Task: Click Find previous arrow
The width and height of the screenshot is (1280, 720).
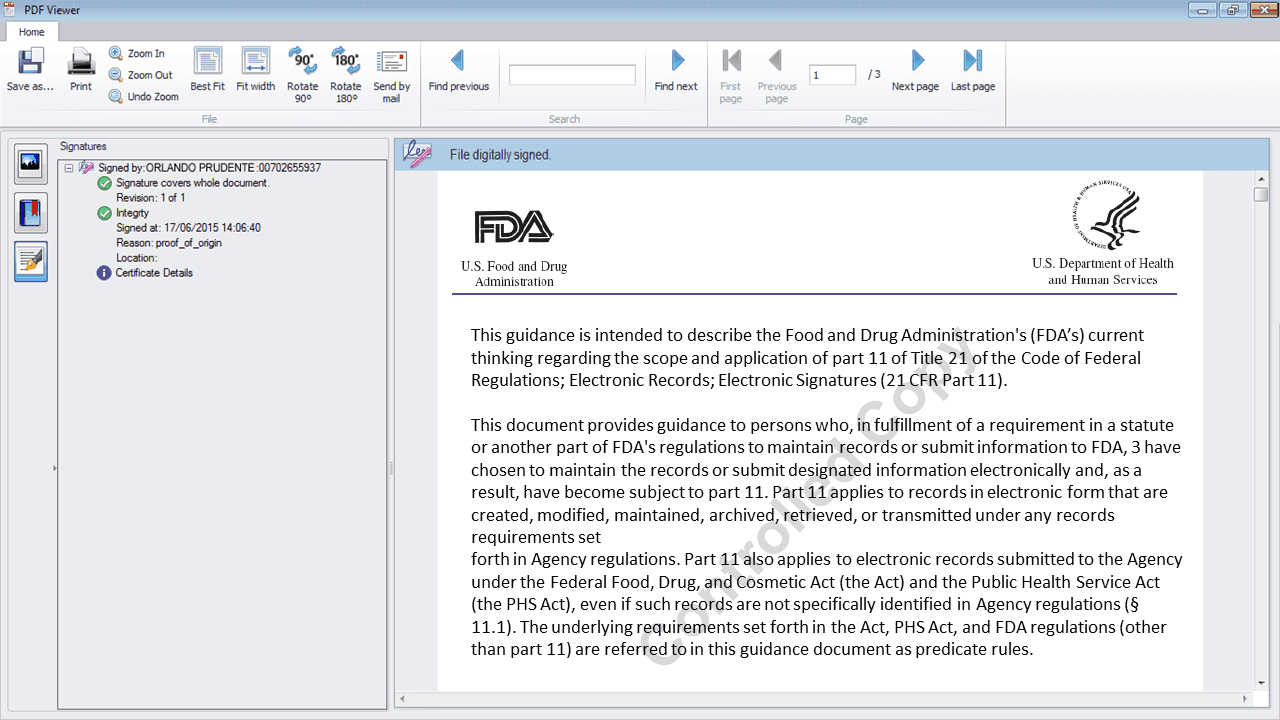Action: (458, 61)
